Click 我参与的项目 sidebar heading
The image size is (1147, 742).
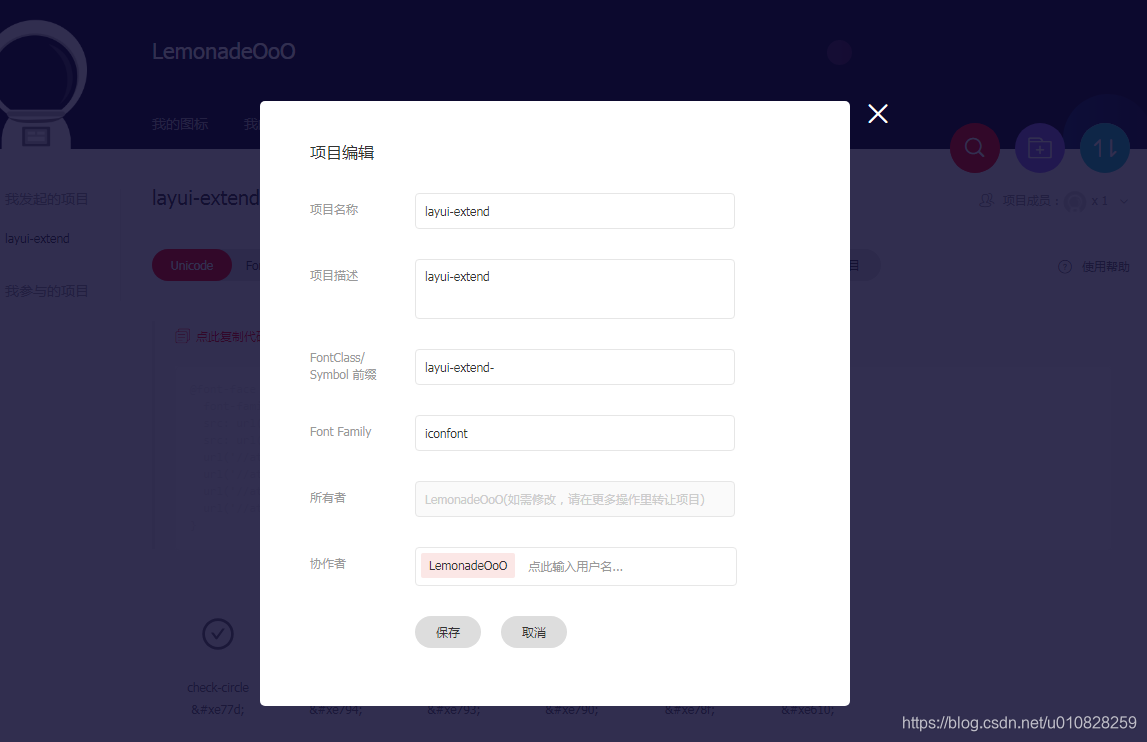tap(47, 291)
